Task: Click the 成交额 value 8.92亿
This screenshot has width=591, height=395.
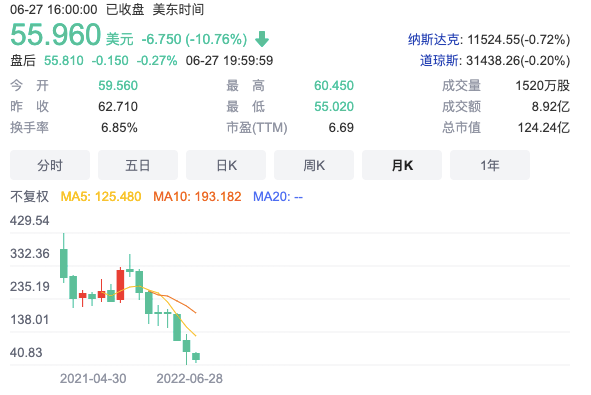Action: pyautogui.click(x=551, y=107)
